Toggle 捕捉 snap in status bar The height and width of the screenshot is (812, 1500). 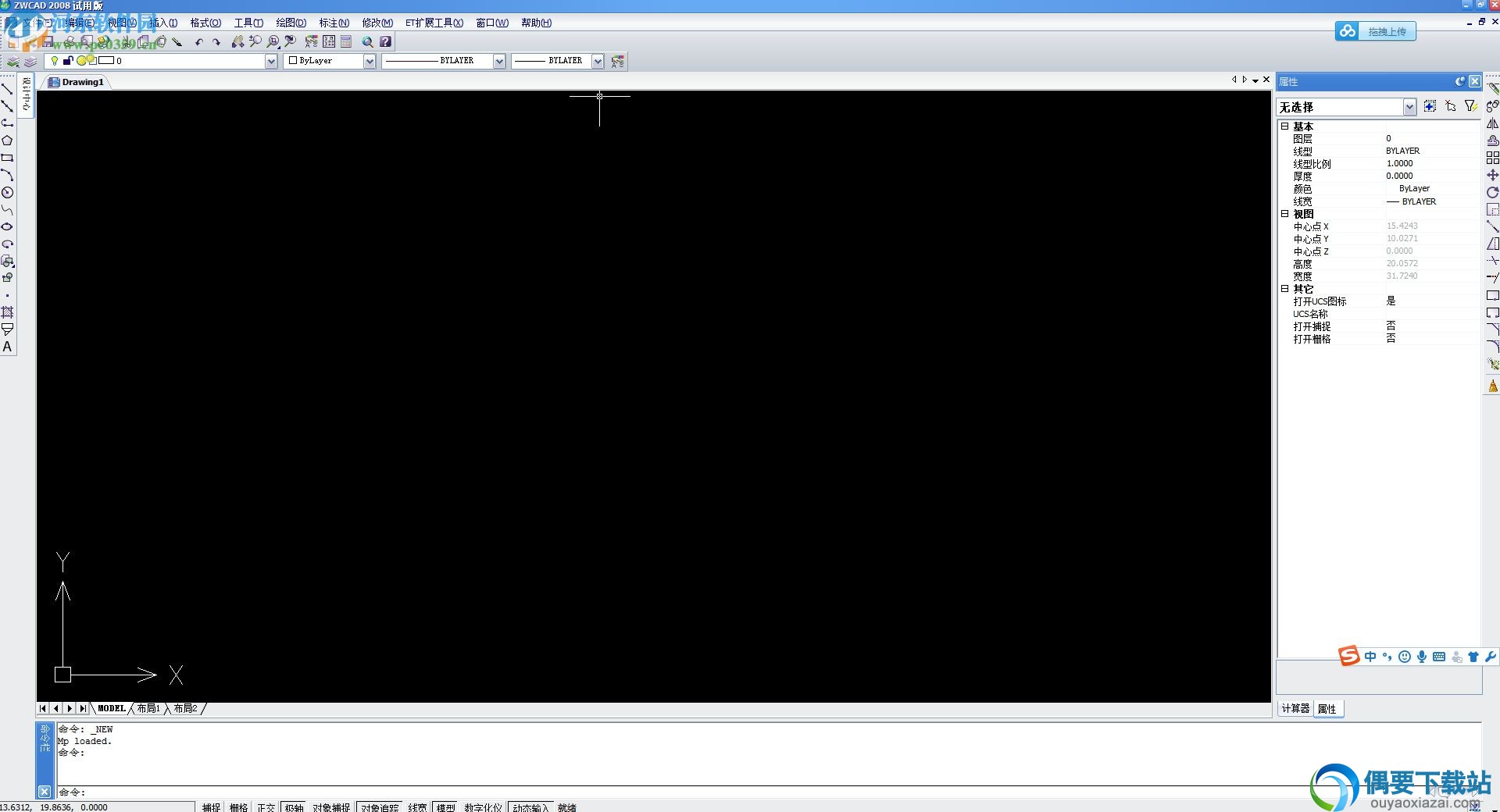click(x=211, y=807)
